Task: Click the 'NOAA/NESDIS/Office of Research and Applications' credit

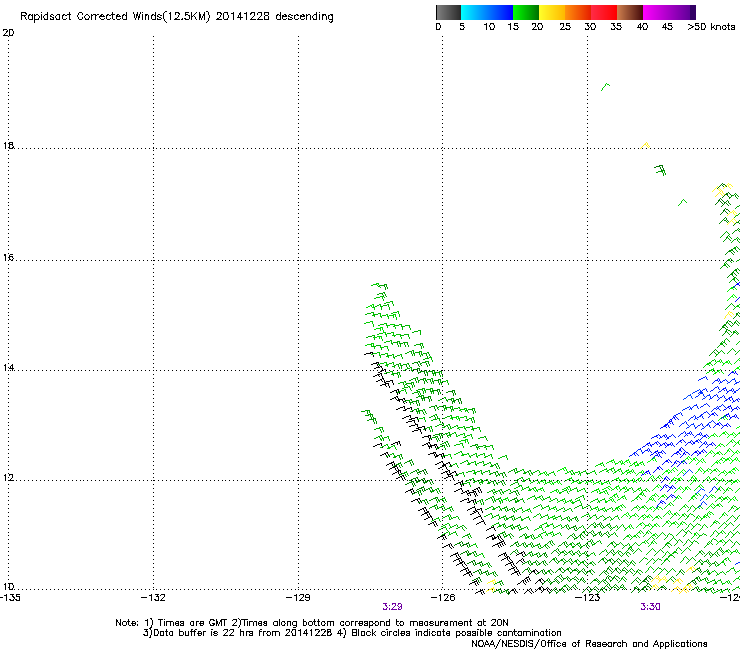Action: point(589,644)
